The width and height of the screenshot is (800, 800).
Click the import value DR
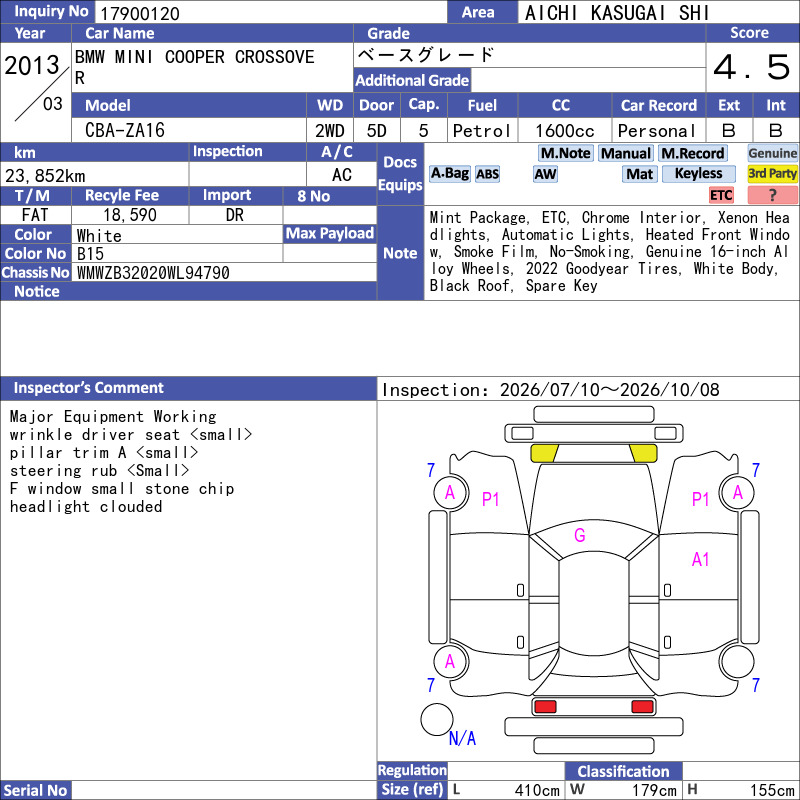click(x=235, y=215)
